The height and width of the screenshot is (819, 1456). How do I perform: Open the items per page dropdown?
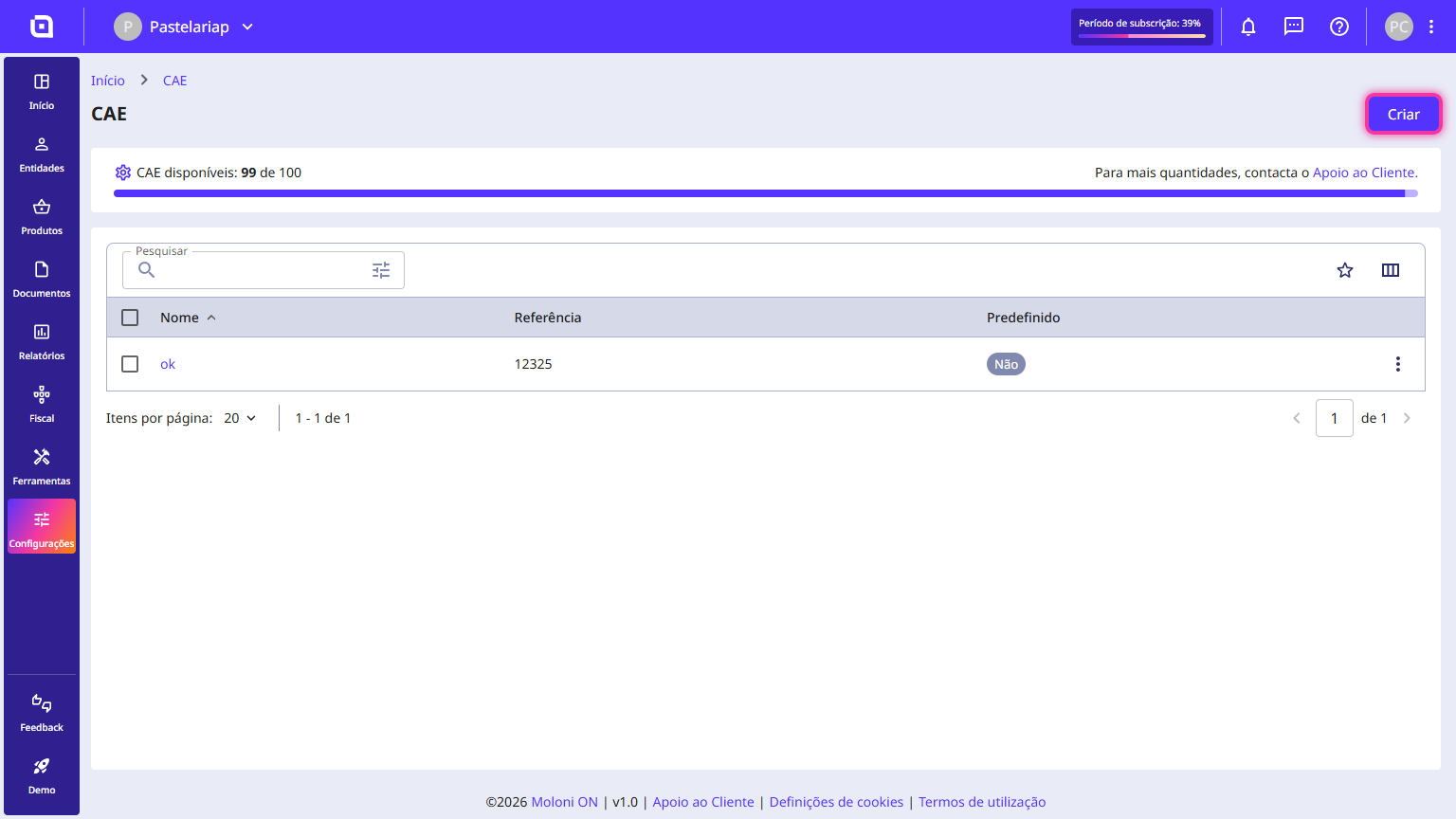click(x=241, y=418)
